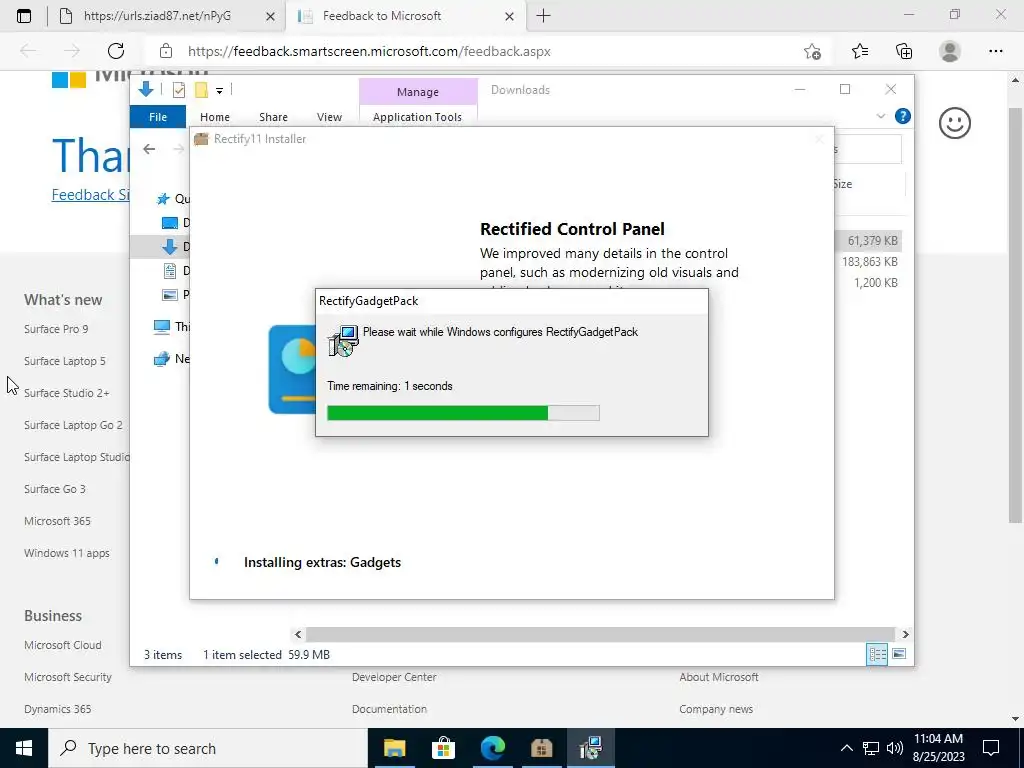Click the New folder quick access icon
The width and height of the screenshot is (1024, 768).
pos(201,90)
